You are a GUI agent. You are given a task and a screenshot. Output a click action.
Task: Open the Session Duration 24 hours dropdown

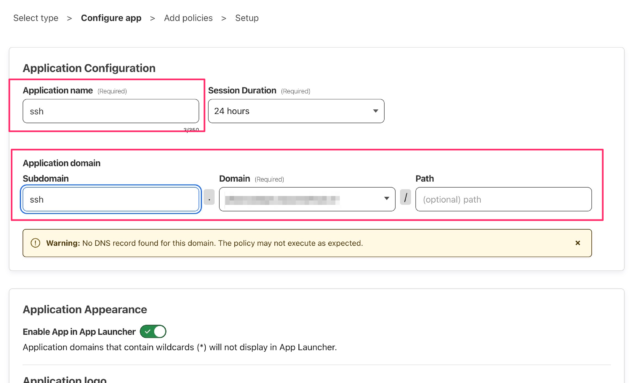[296, 111]
